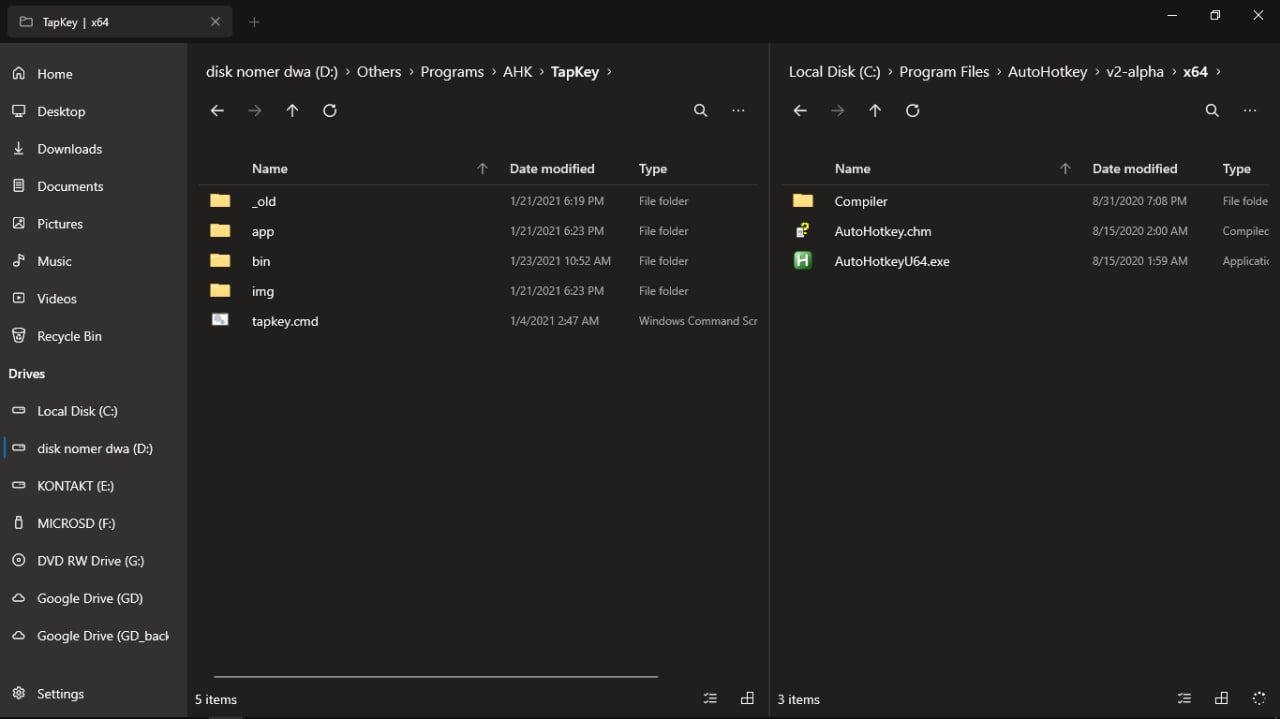The height and width of the screenshot is (719, 1280).
Task: Sort right pane by Name column
Action: click(853, 169)
